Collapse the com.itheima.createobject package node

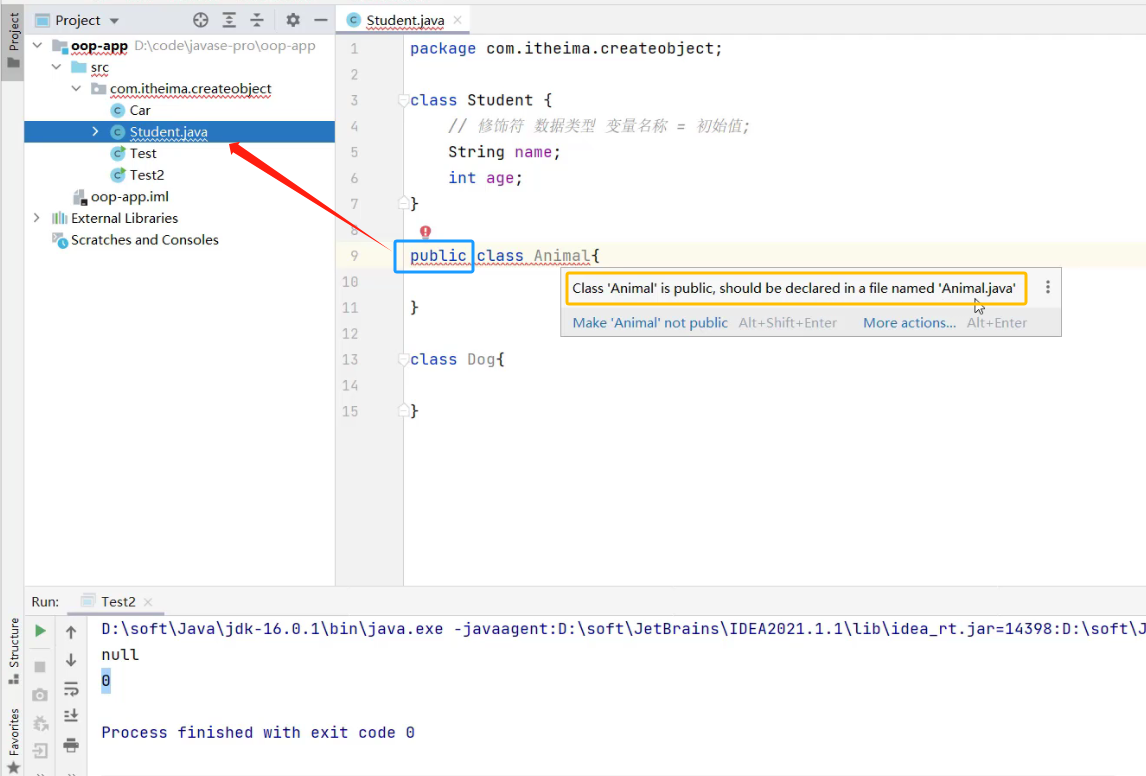[x=76, y=88]
